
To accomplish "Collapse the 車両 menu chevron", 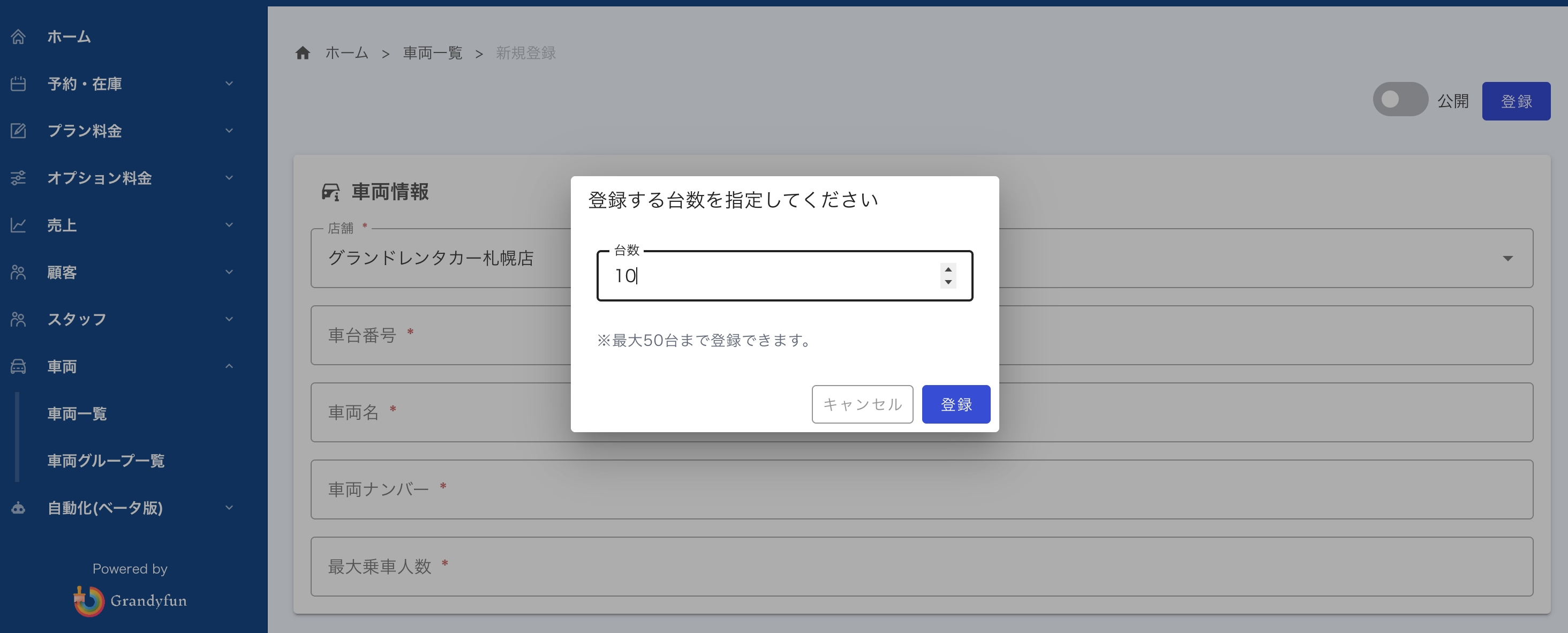I will pos(229,366).
